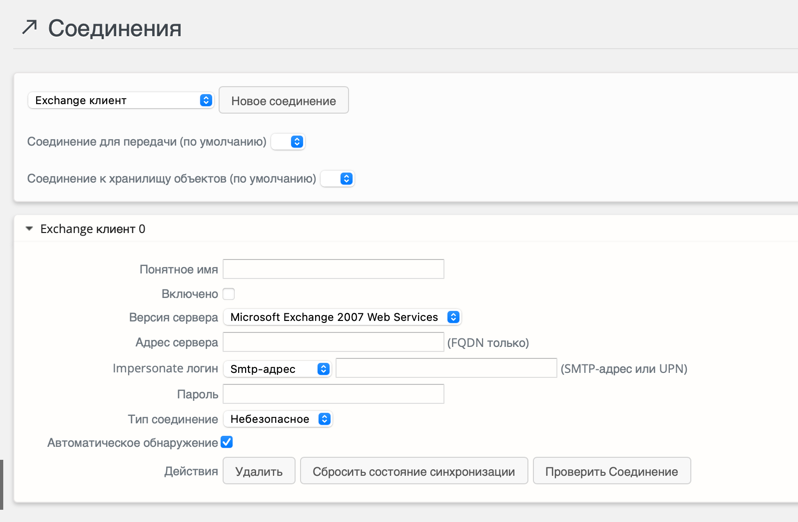
Task: Click the Соединения page heading
Action: [x=114, y=28]
